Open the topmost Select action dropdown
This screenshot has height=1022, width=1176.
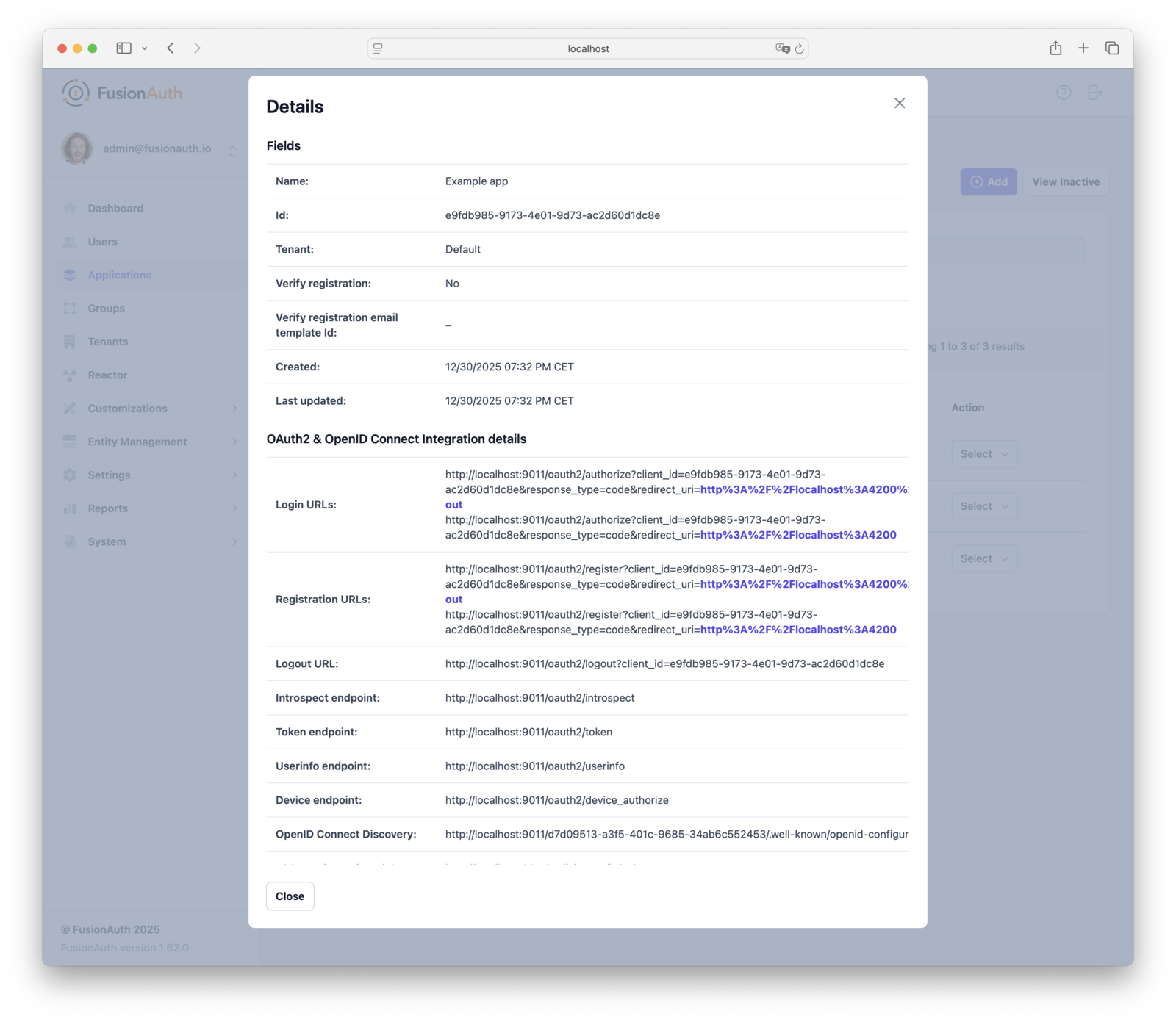[x=984, y=453]
